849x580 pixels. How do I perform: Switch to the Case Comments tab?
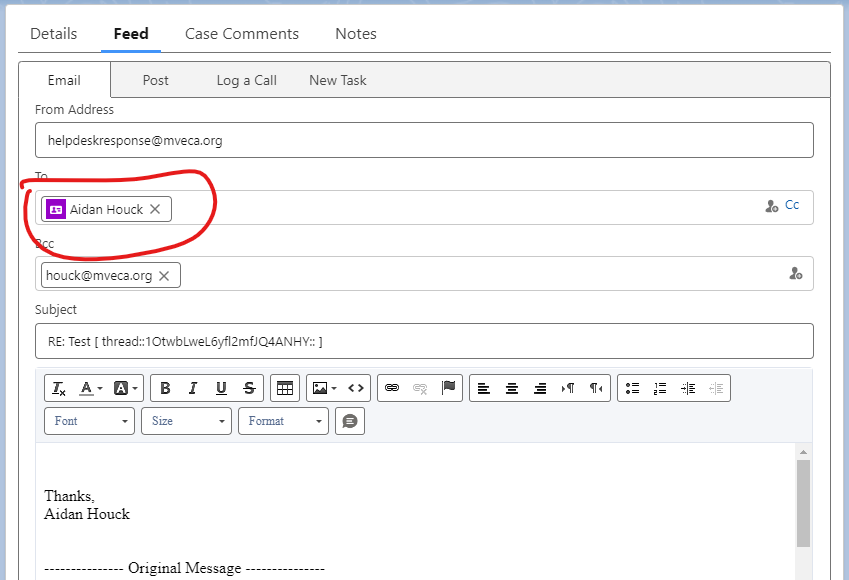coord(242,34)
